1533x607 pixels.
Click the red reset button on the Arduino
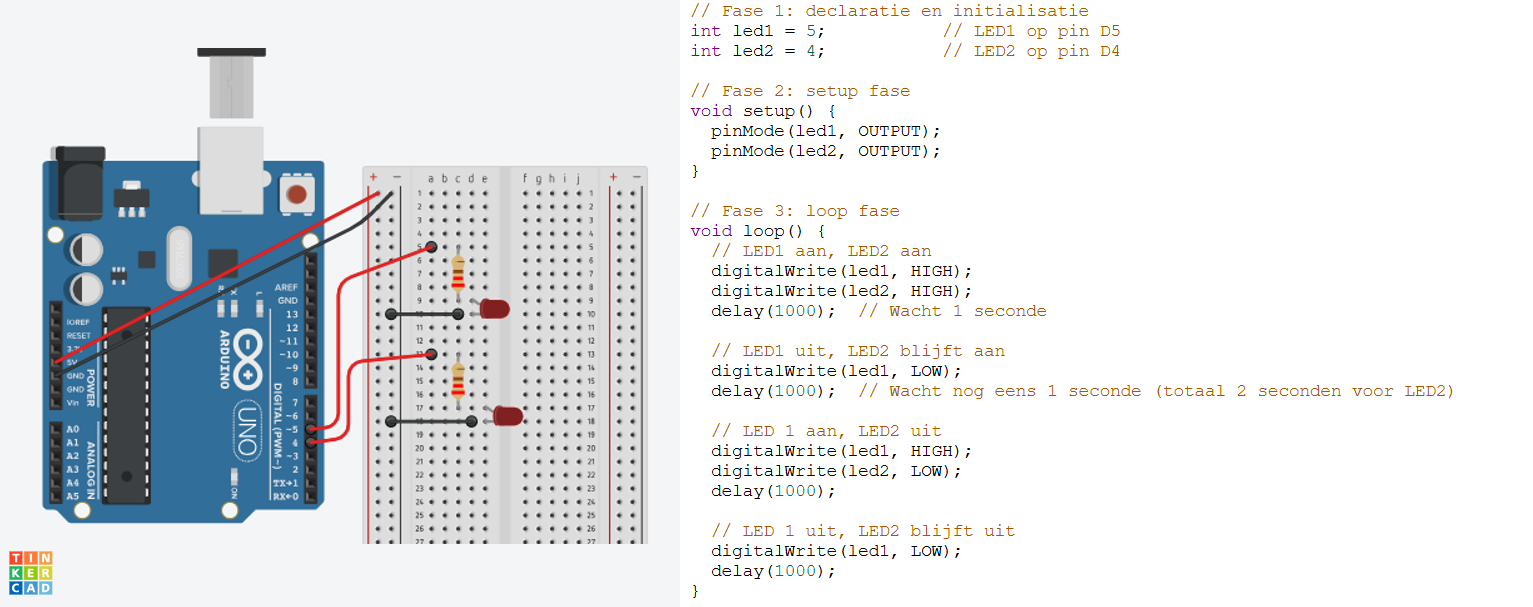point(295,194)
